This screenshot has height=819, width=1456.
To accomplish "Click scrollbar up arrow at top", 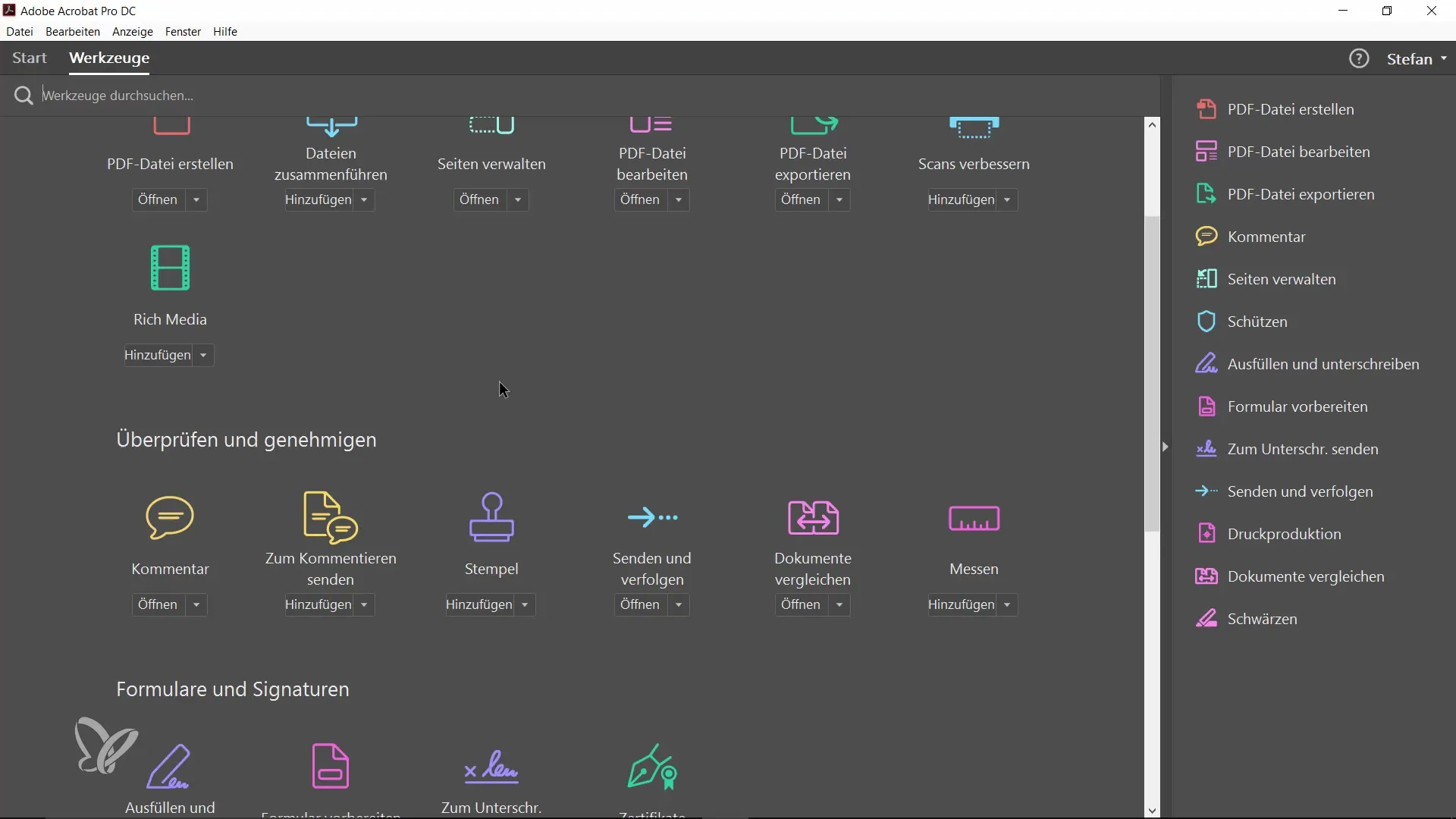I will 1153,124.
